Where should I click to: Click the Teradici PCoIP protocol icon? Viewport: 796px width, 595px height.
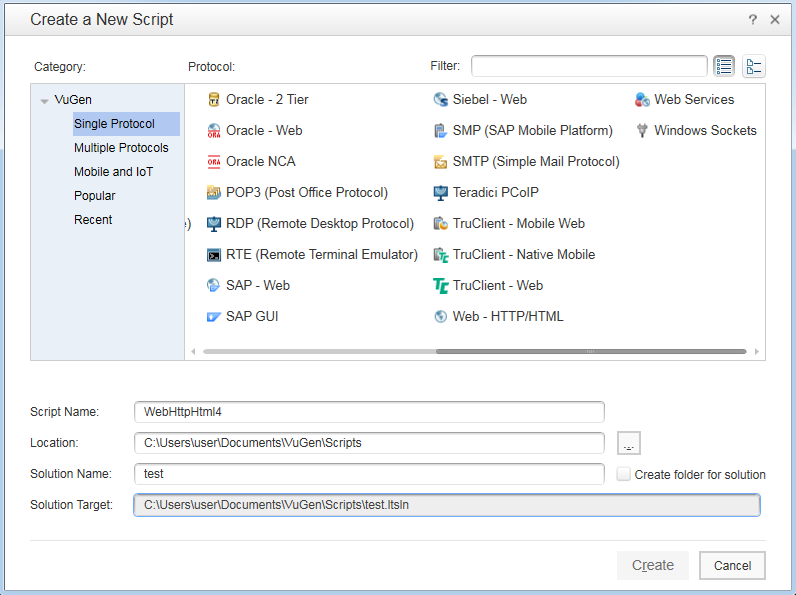click(x=440, y=192)
